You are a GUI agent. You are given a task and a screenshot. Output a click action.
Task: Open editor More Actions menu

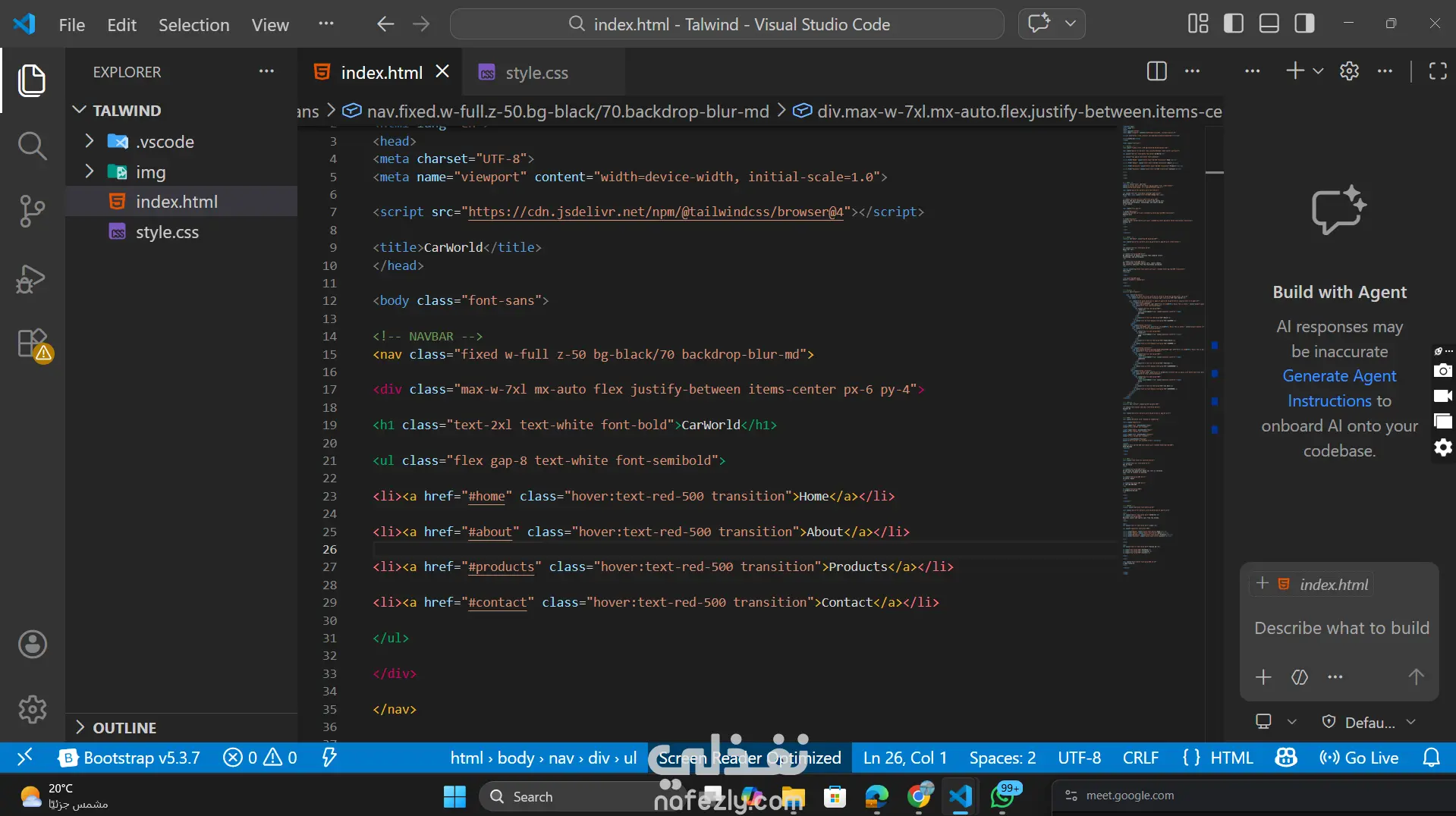pyautogui.click(x=1193, y=71)
